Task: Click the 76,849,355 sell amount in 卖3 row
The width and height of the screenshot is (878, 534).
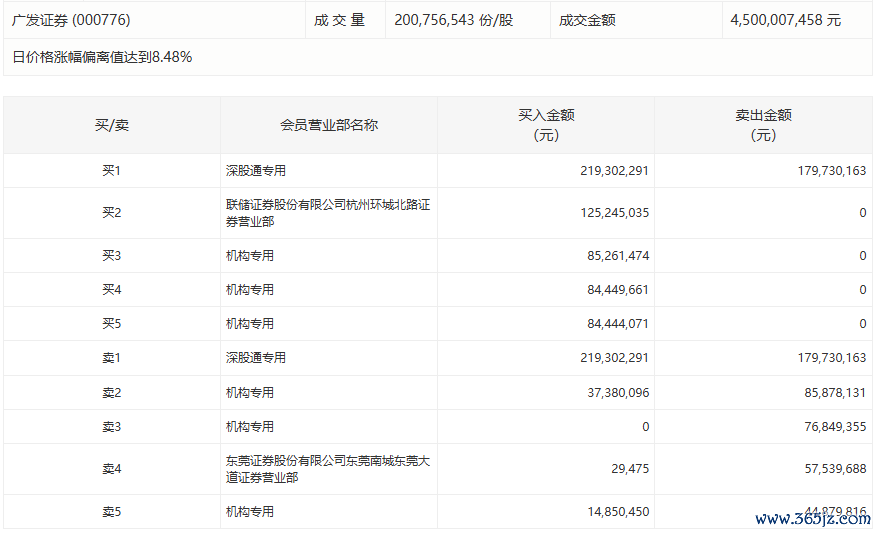Action: point(826,427)
